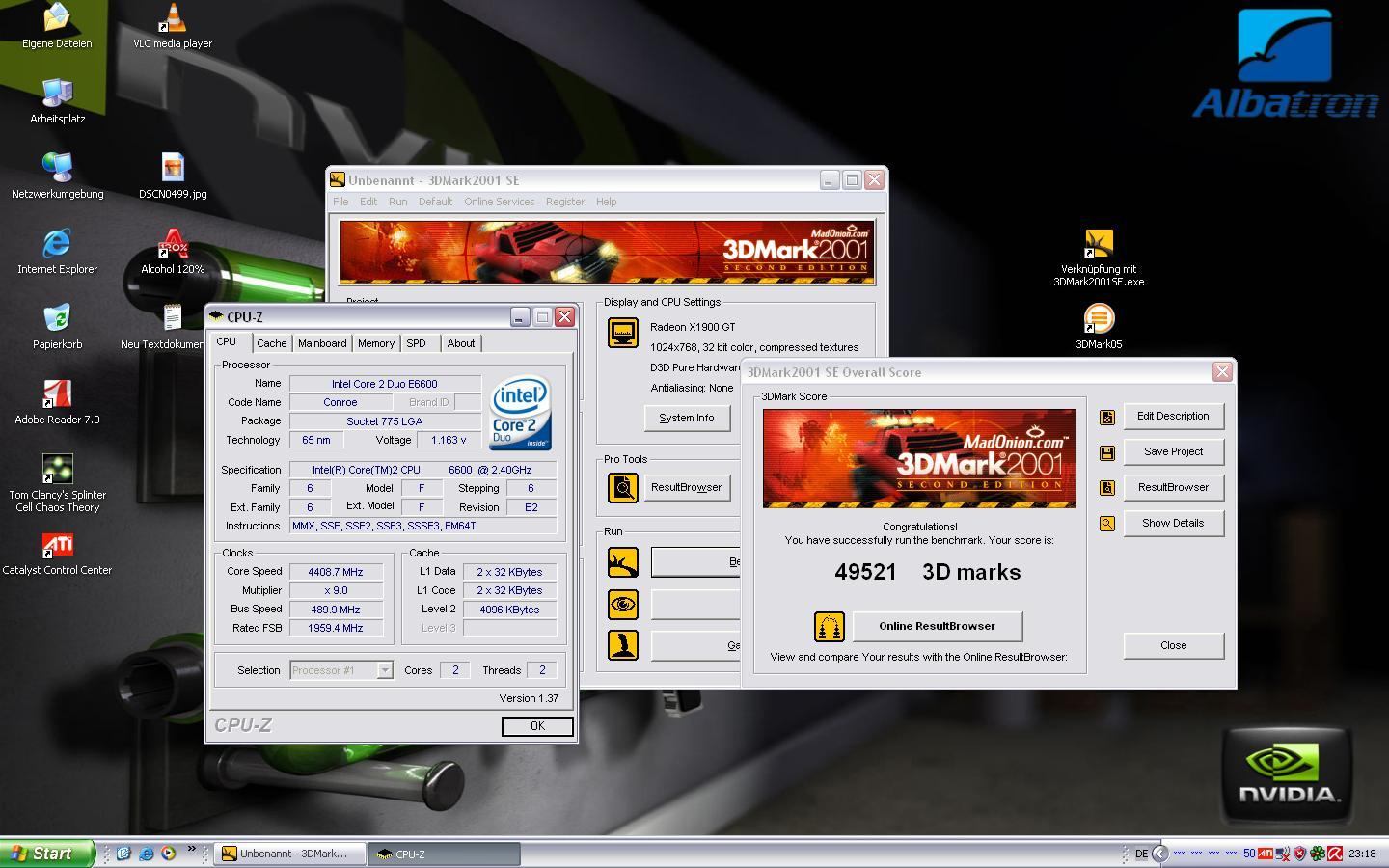The width and height of the screenshot is (1389, 868).
Task: Click ResultBrowser button in Overall Score dialog
Action: point(1173,487)
